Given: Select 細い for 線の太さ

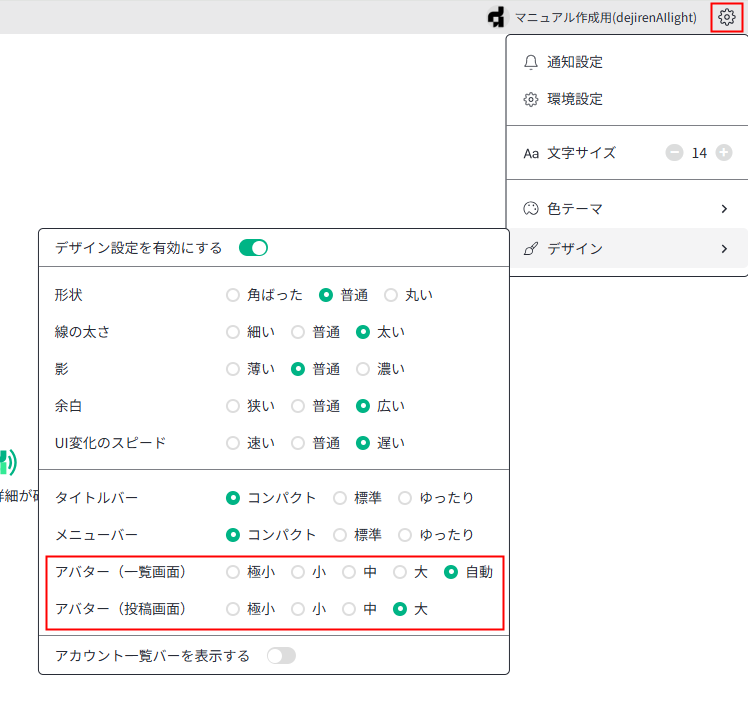Looking at the screenshot, I should click(x=233, y=332).
